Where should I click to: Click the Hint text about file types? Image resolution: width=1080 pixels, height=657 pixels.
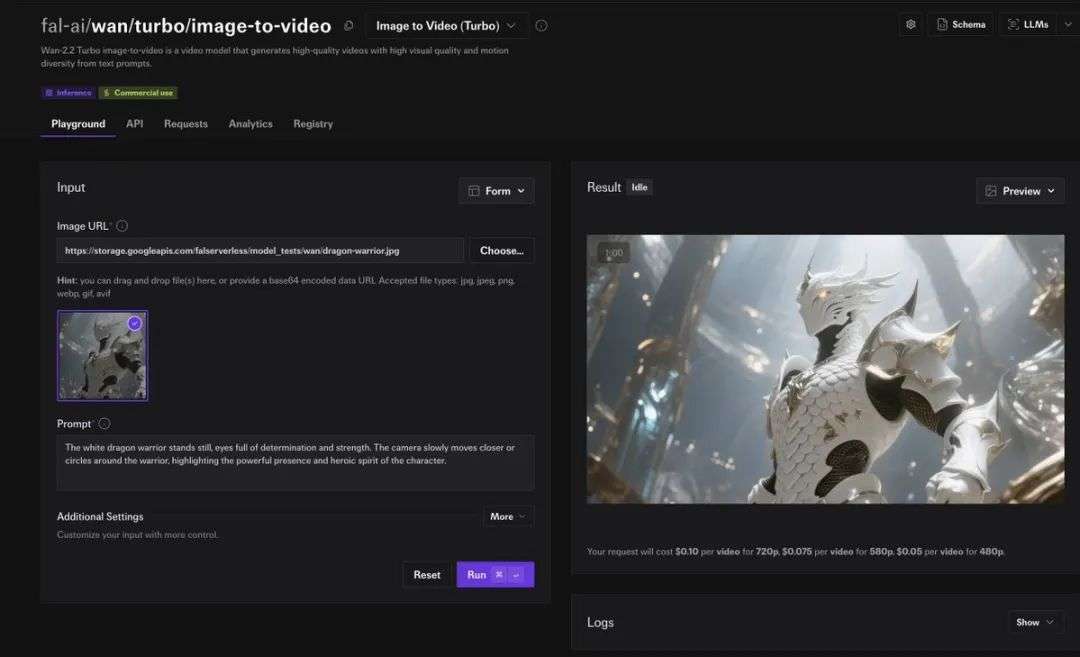point(286,286)
